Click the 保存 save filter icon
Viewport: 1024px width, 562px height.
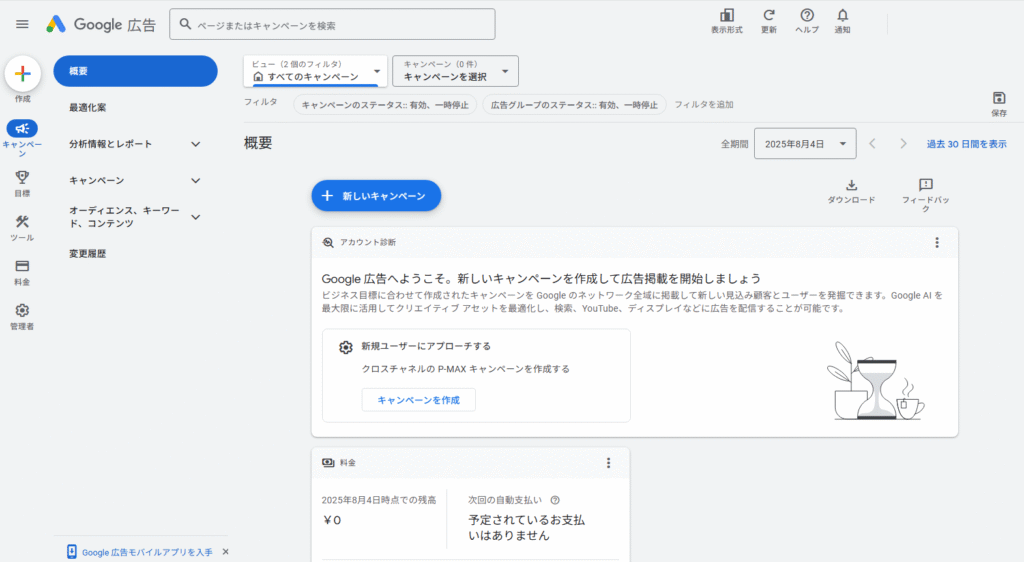pyautogui.click(x=999, y=98)
